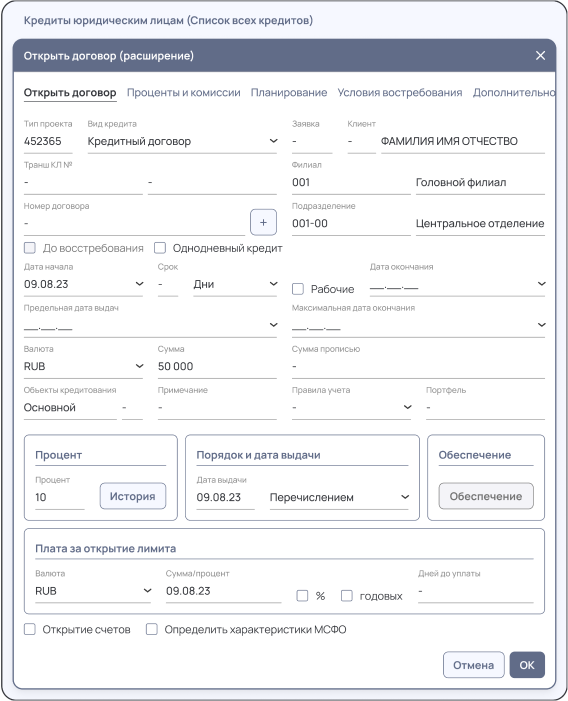Switch to the Проценты и комиссии tab
This screenshot has height=701, width=568.
pyautogui.click(x=184, y=93)
